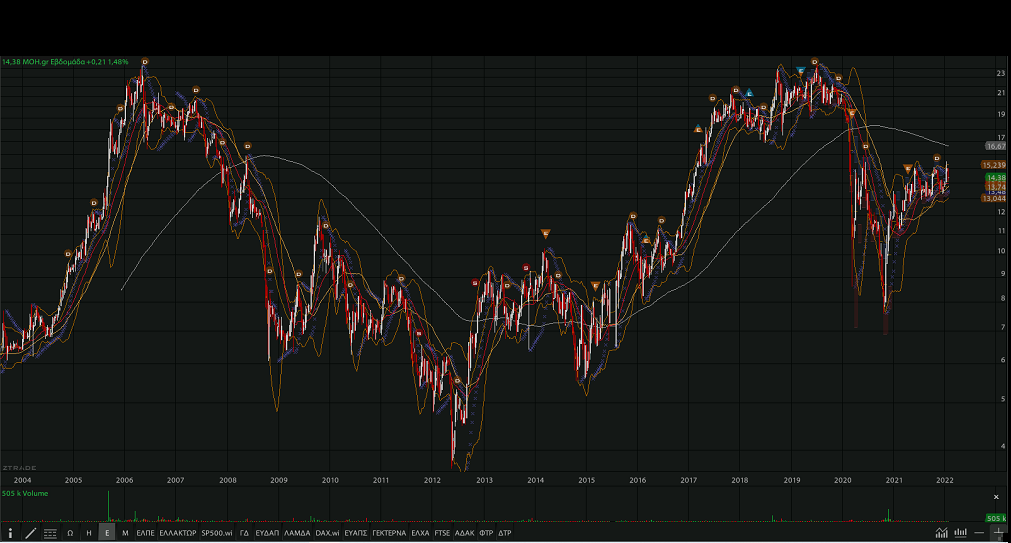The width and height of the screenshot is (1011, 543).
Task: Click the info icon in bottom toolbar
Action: click(10, 534)
